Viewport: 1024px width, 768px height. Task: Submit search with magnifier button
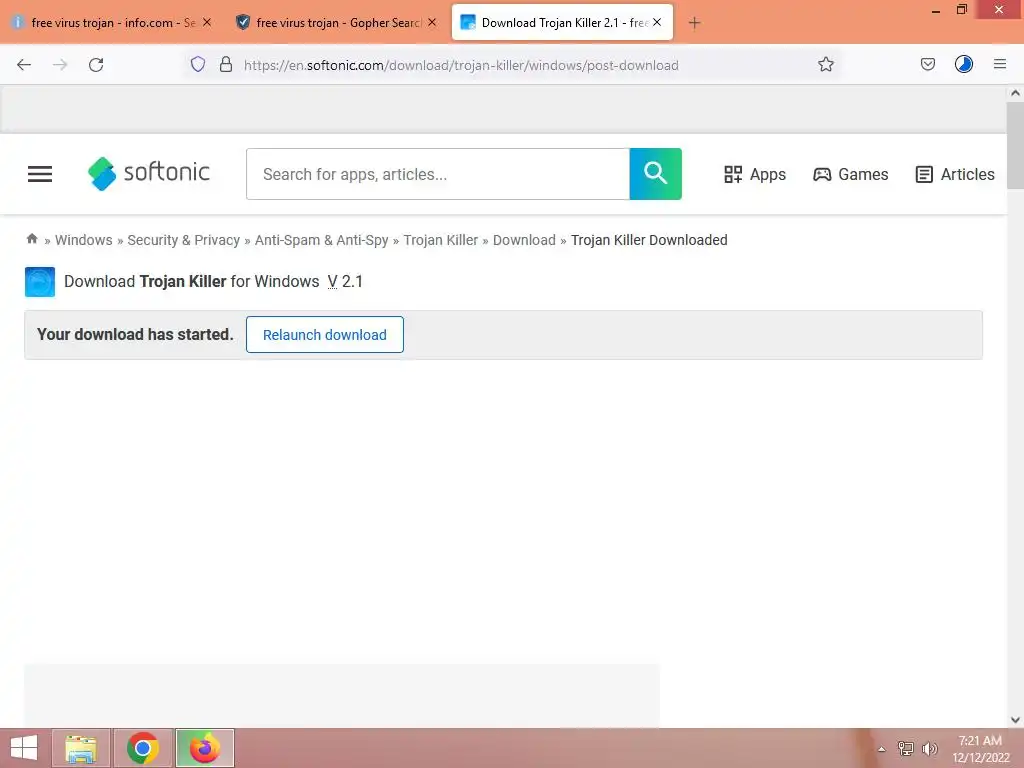point(655,174)
